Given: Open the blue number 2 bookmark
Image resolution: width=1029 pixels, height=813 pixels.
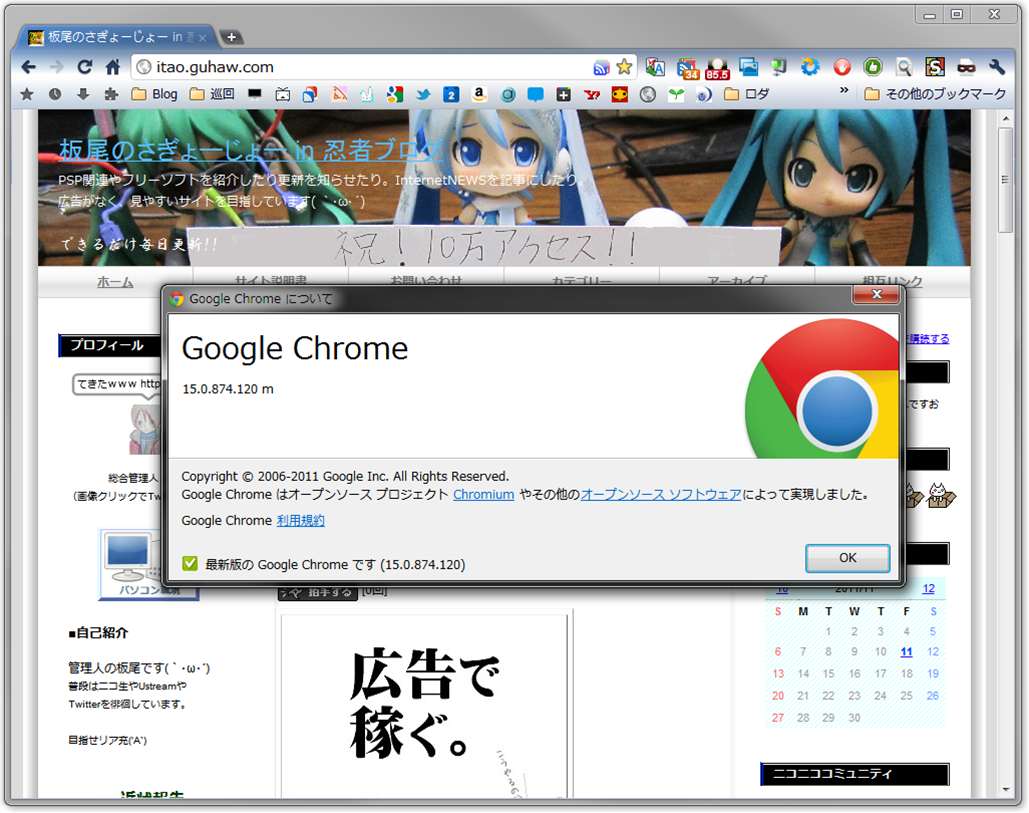Looking at the screenshot, I should click(x=451, y=95).
